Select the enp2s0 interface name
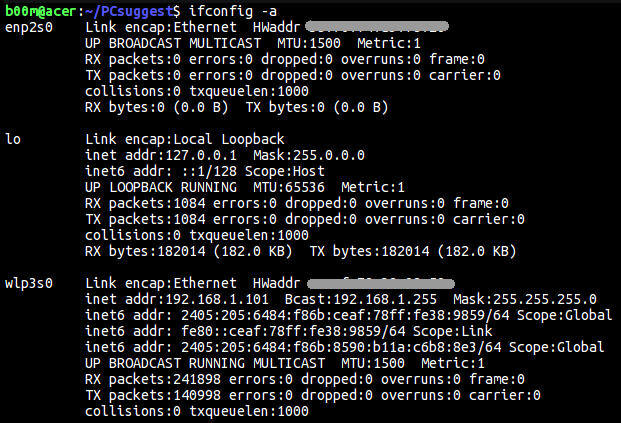621x423 pixels. 29,28
